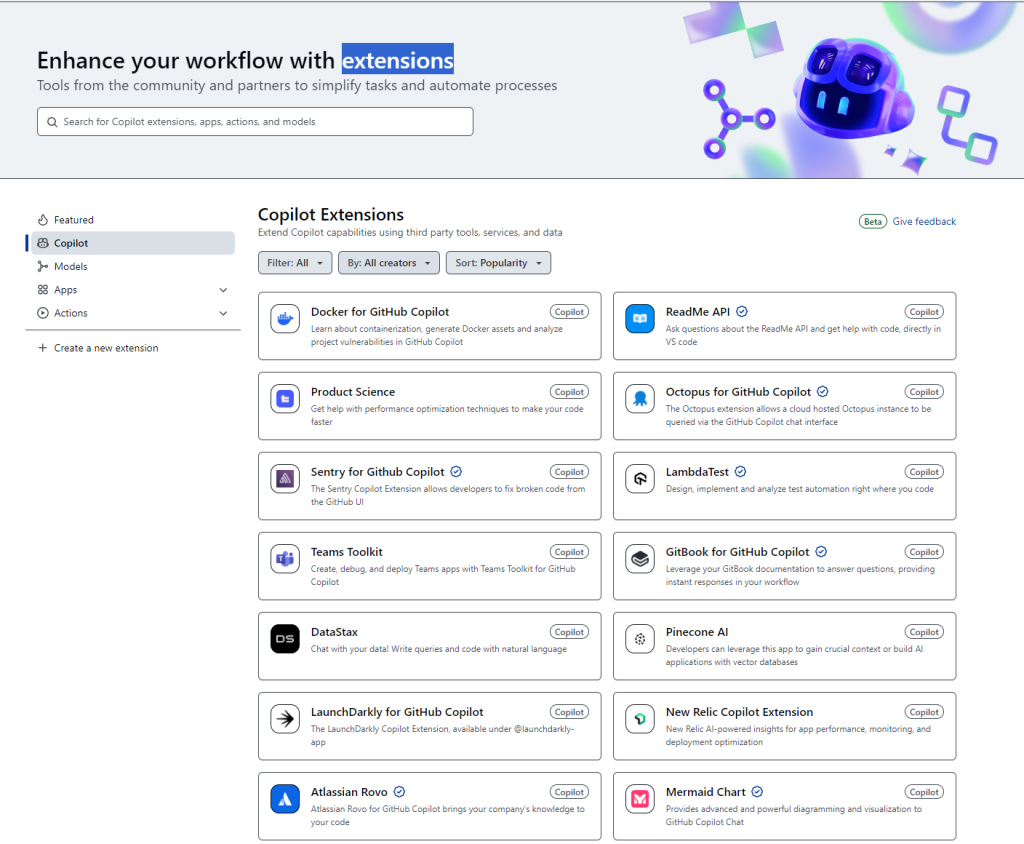Click the LaunchDarkly arrow icon

tap(285, 719)
